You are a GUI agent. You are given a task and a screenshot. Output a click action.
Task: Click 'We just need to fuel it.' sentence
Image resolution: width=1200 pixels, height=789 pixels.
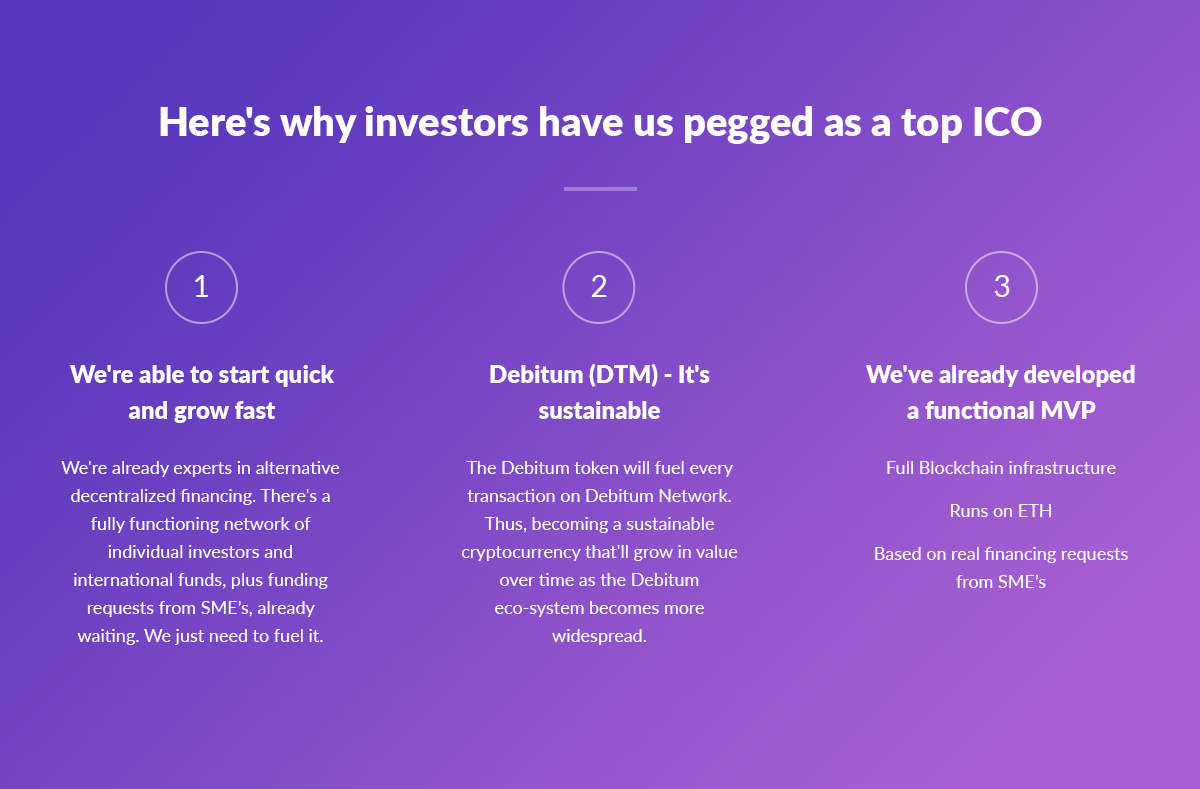pyautogui.click(x=234, y=636)
